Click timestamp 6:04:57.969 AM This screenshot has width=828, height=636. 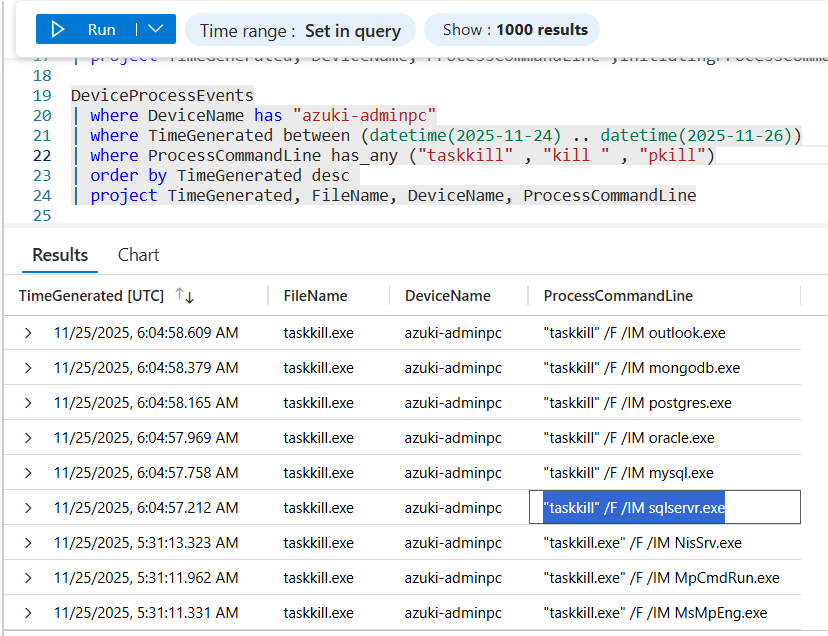[x=146, y=437]
